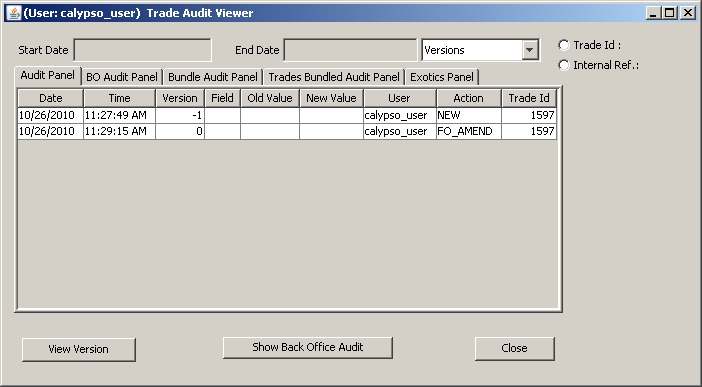The image size is (702, 387).
Task: Click date 10/26/2010 in FO_AMEND row
Action: pyautogui.click(x=51, y=132)
